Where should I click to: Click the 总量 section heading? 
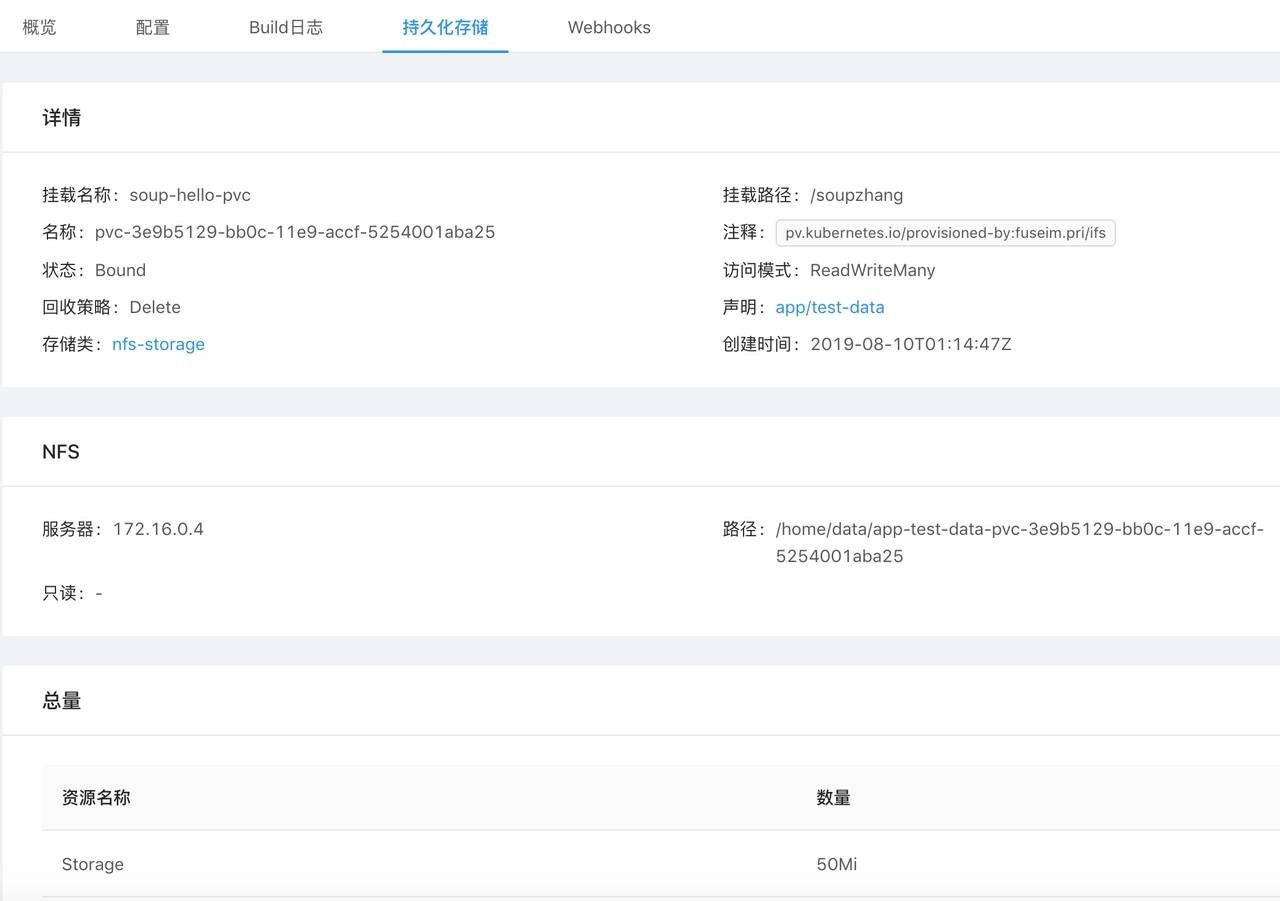[x=62, y=701]
